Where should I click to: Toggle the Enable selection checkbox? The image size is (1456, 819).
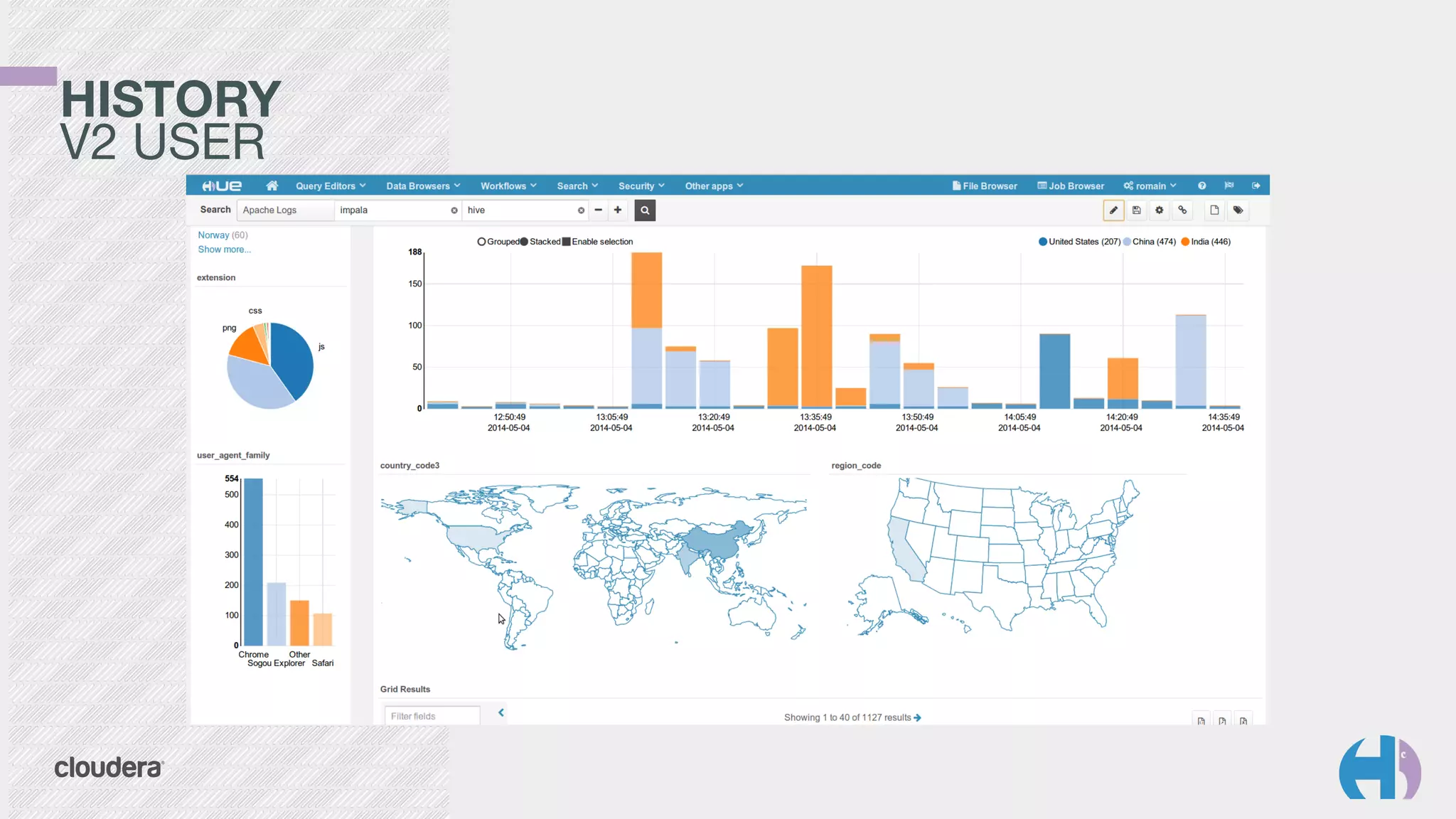tap(567, 242)
